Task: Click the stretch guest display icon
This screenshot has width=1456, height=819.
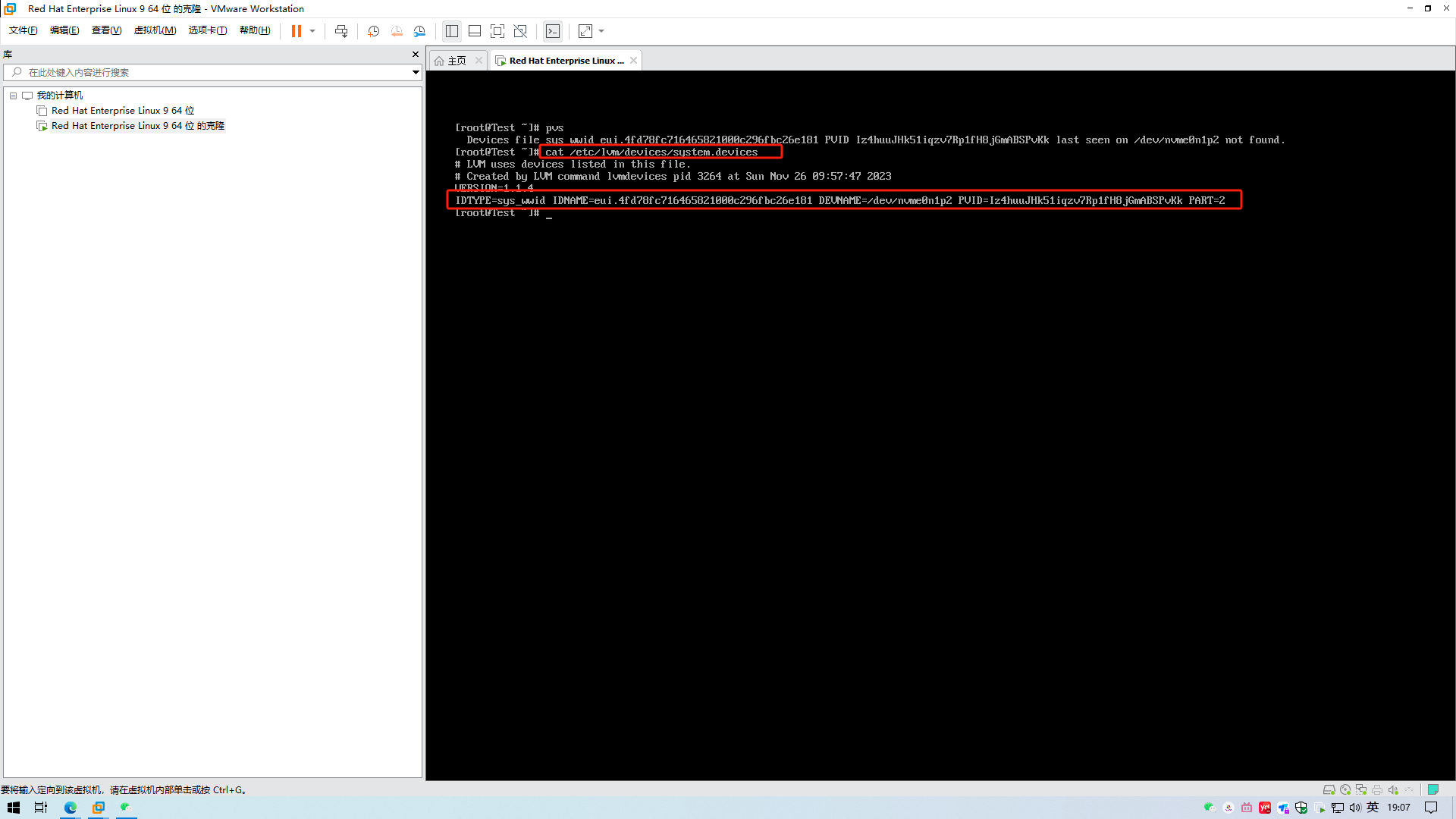Action: 585,31
